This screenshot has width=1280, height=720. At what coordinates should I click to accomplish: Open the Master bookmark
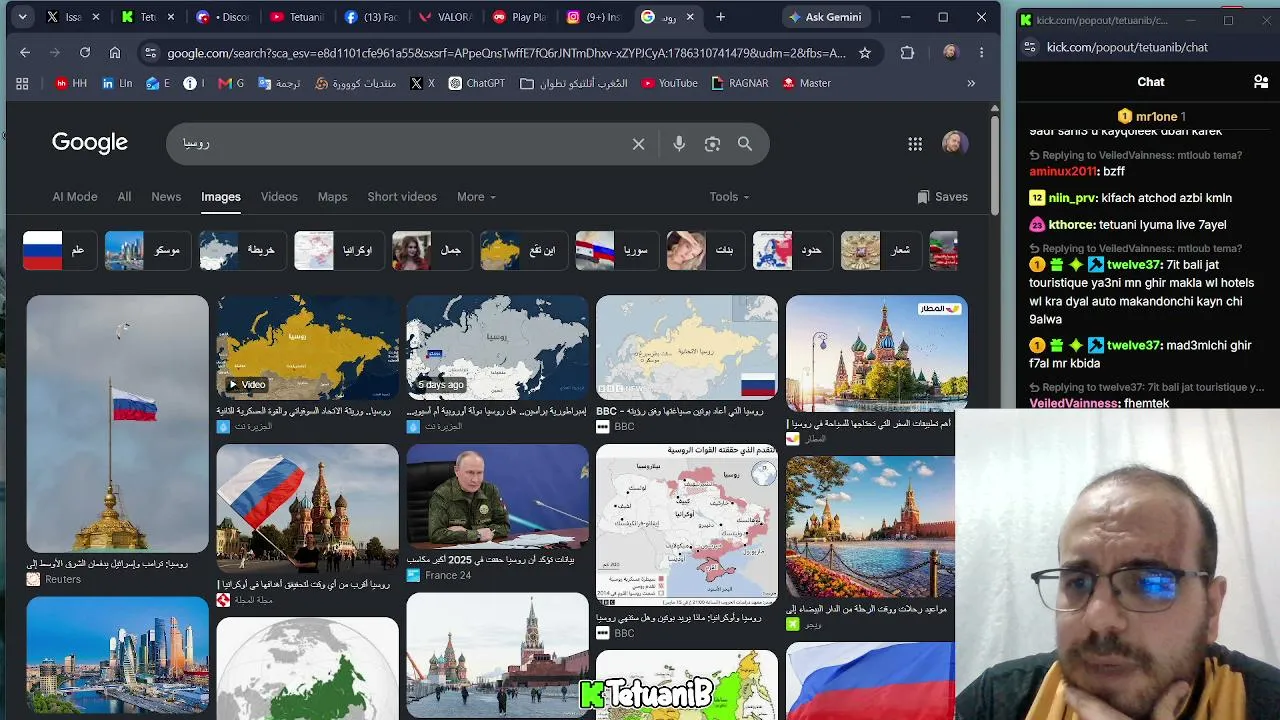point(807,83)
